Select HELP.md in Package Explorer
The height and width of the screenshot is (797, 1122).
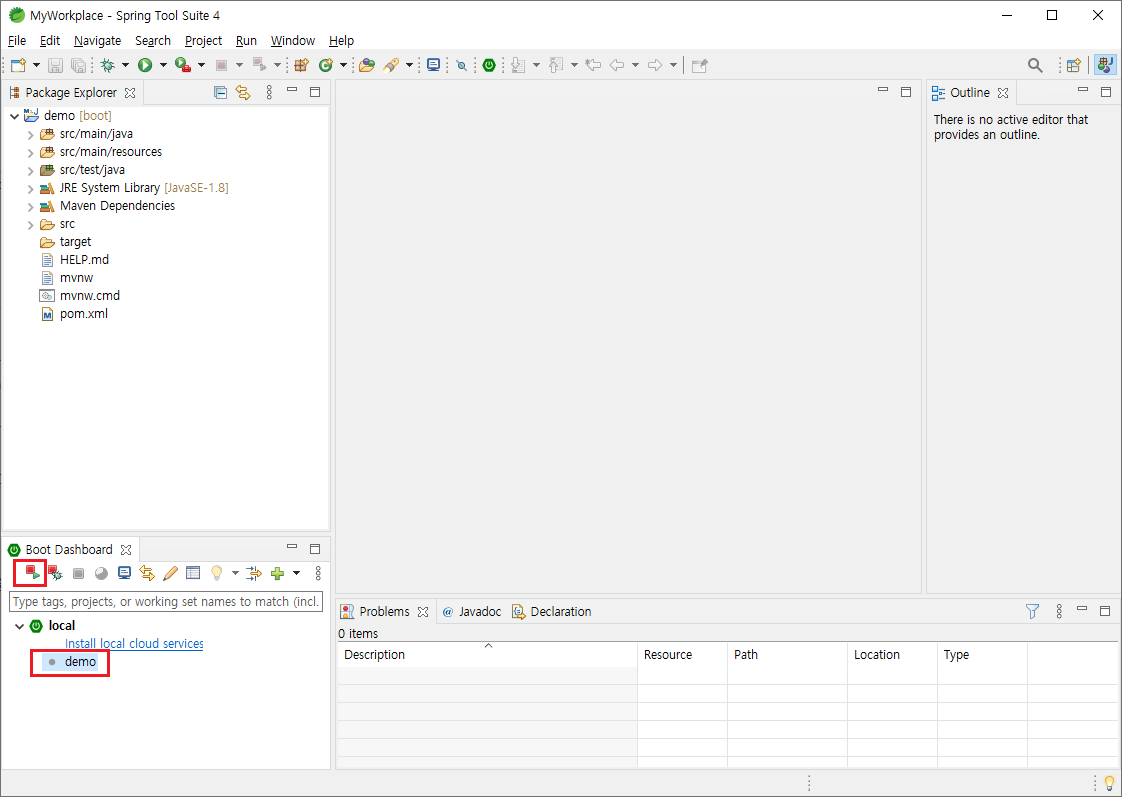84,260
